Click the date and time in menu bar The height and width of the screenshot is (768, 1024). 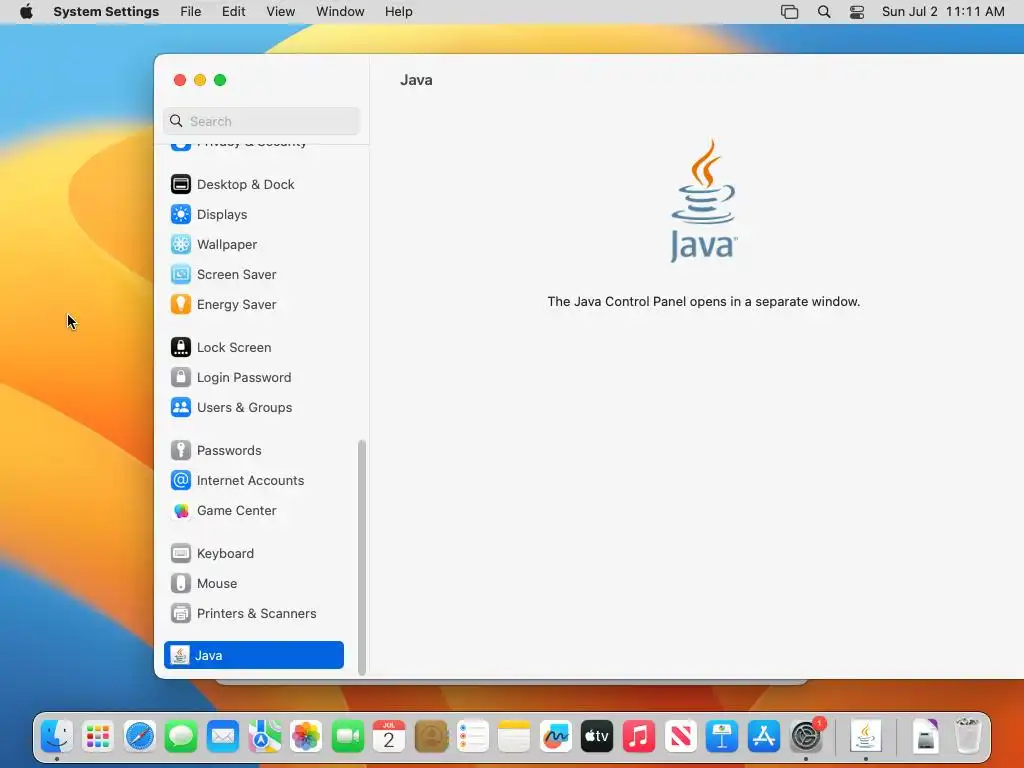[x=943, y=12]
